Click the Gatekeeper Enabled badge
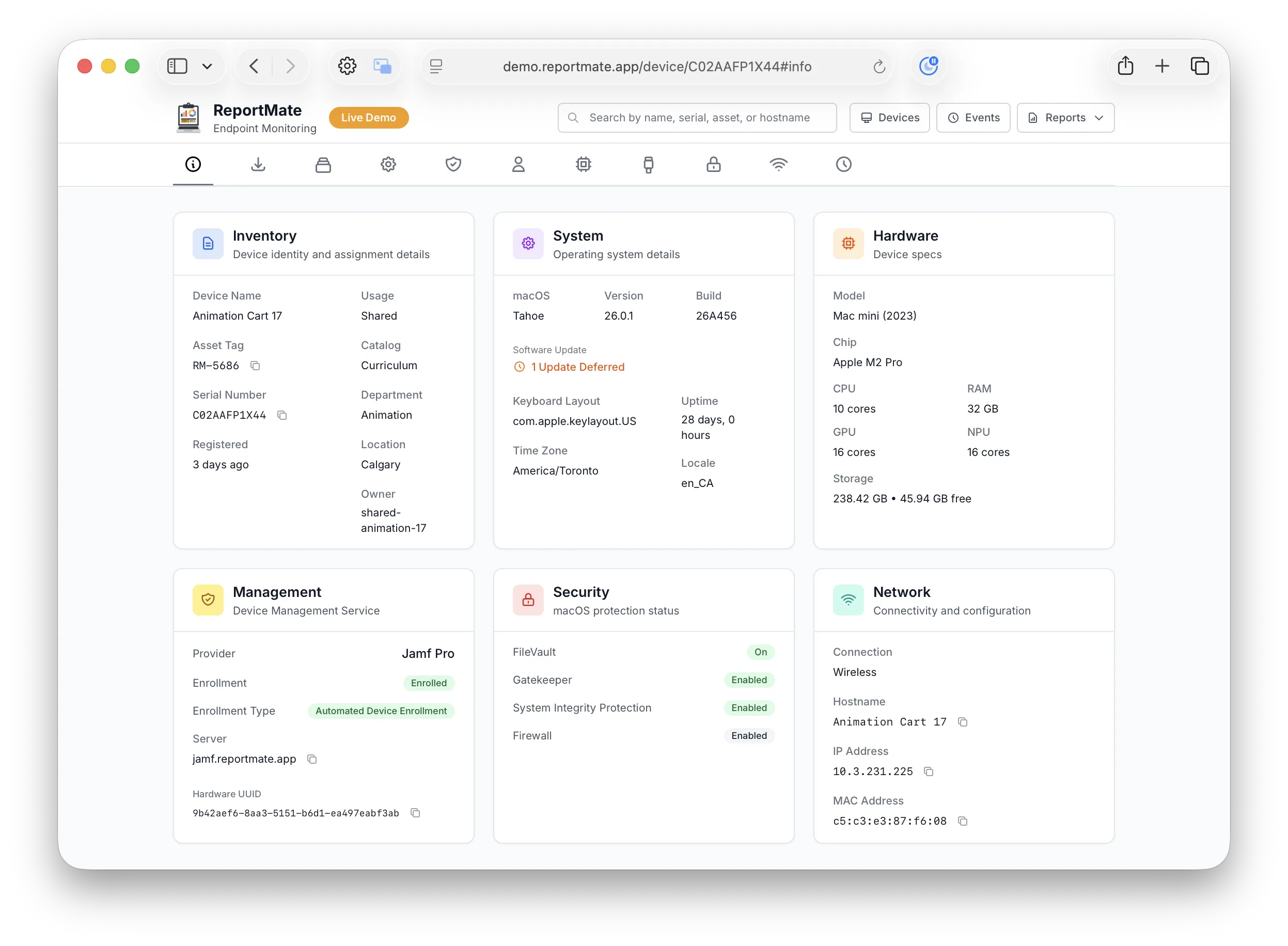This screenshot has width=1288, height=946. coord(749,680)
